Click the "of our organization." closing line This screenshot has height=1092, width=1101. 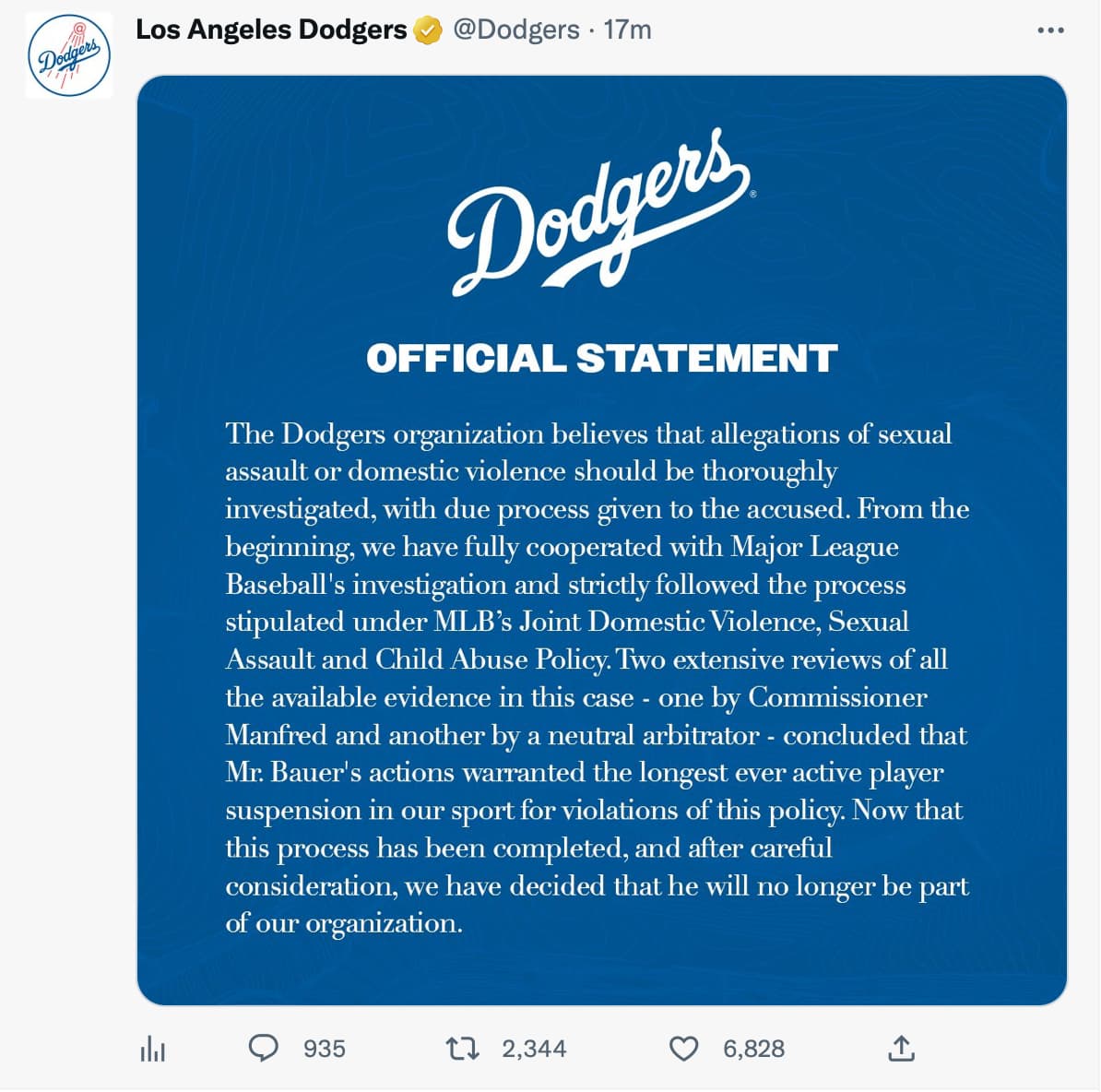click(344, 923)
